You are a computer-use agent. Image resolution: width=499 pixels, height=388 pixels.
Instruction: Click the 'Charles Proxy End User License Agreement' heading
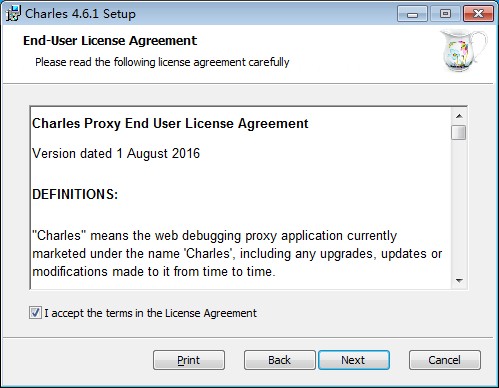(170, 124)
